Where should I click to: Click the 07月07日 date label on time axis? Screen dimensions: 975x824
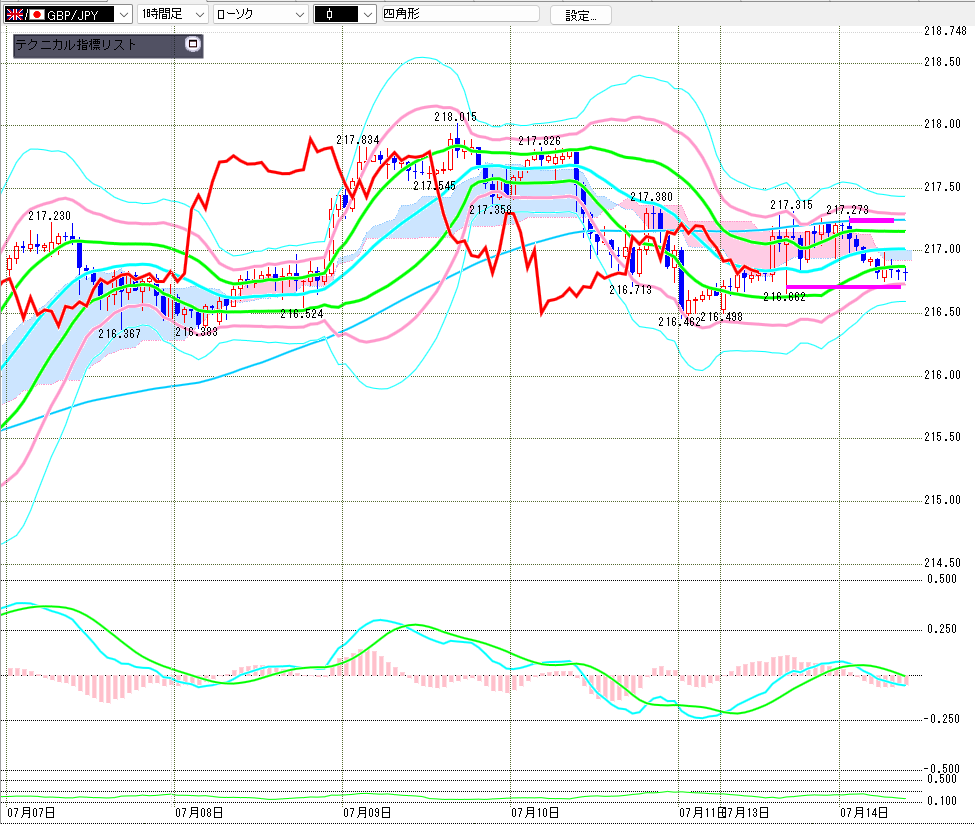tap(31, 812)
